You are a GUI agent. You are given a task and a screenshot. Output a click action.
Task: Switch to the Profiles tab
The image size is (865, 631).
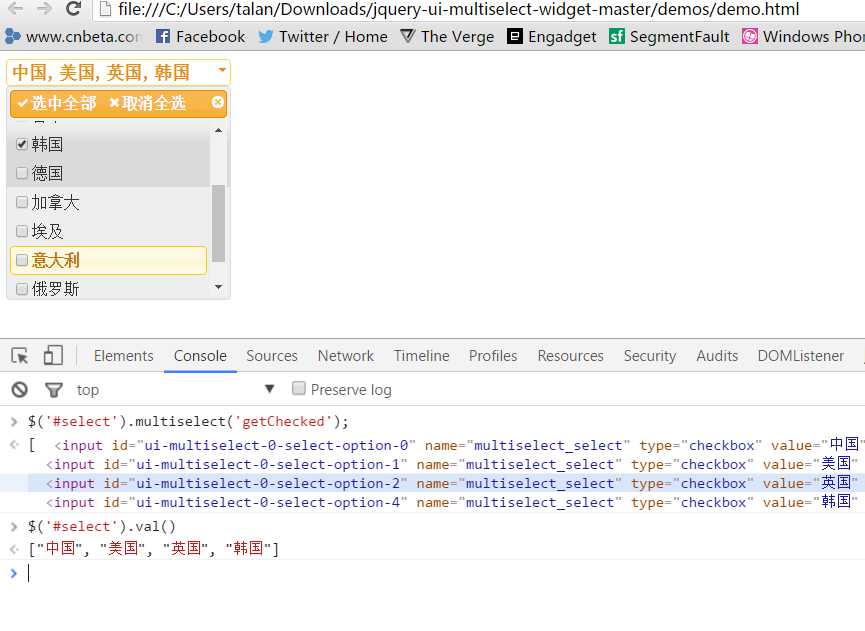click(493, 356)
